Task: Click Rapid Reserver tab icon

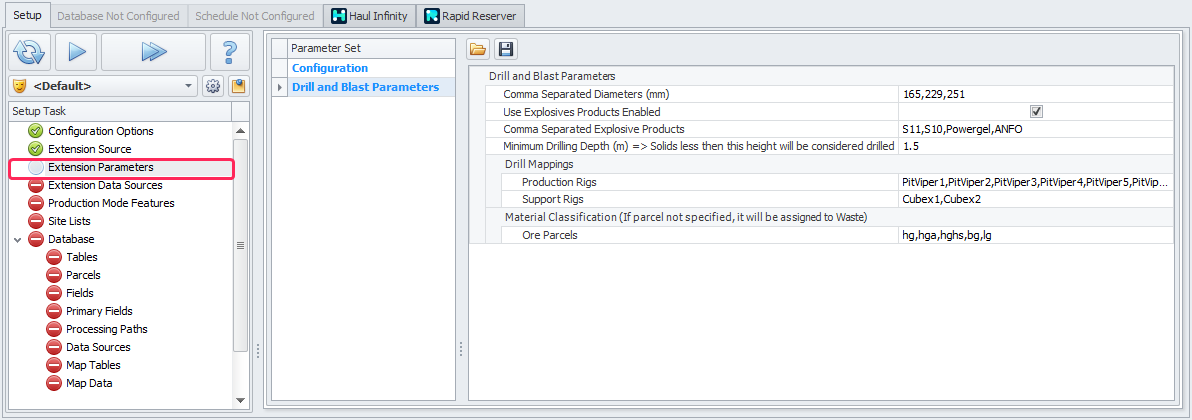Action: point(433,15)
